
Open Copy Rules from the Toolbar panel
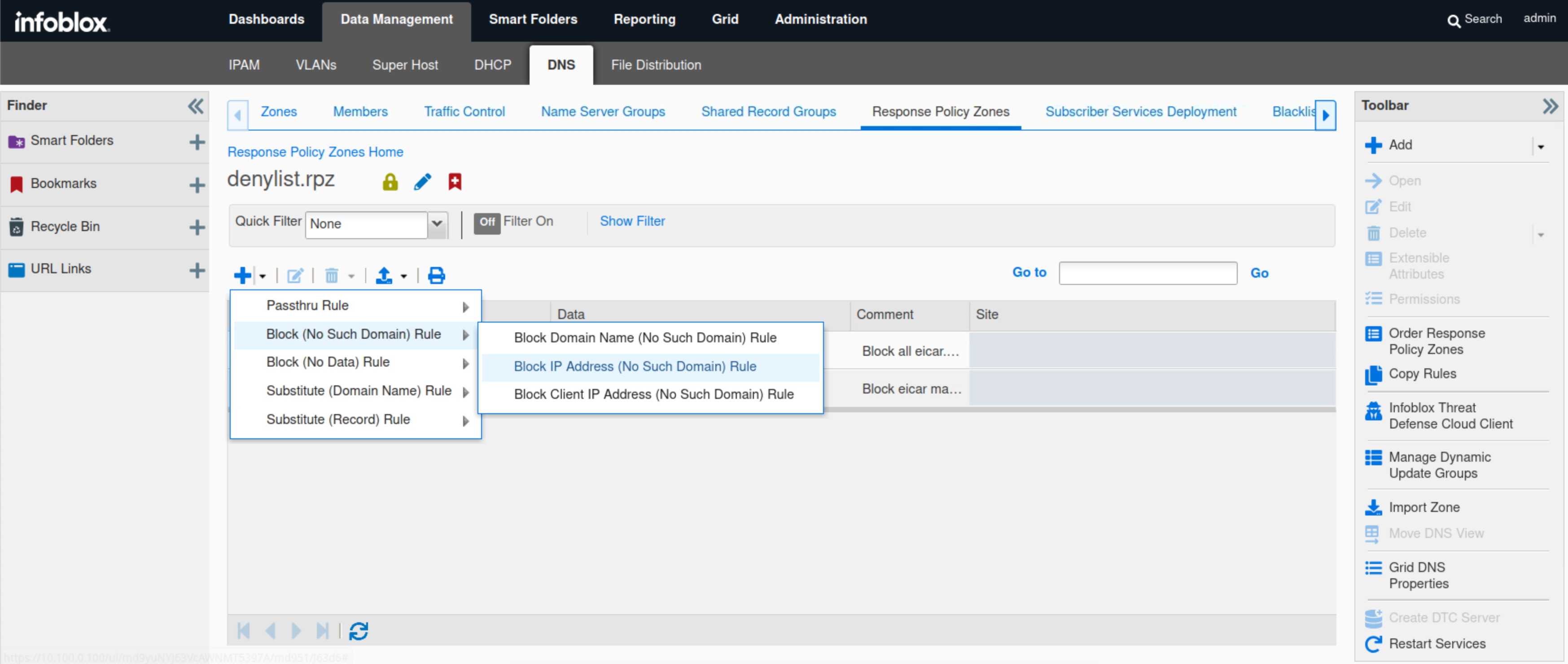point(1422,374)
